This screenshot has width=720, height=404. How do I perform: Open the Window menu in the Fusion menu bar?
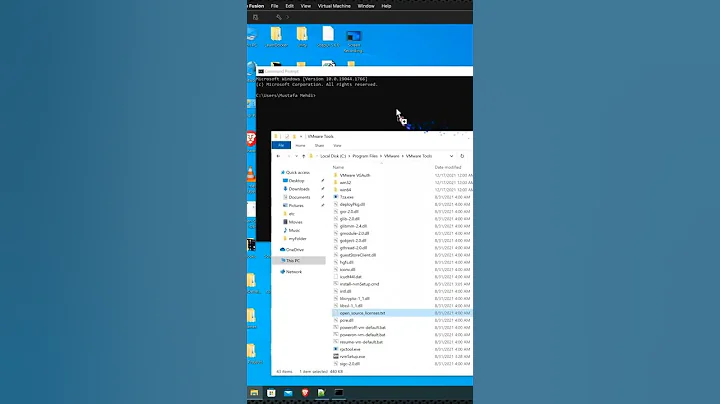(366, 6)
